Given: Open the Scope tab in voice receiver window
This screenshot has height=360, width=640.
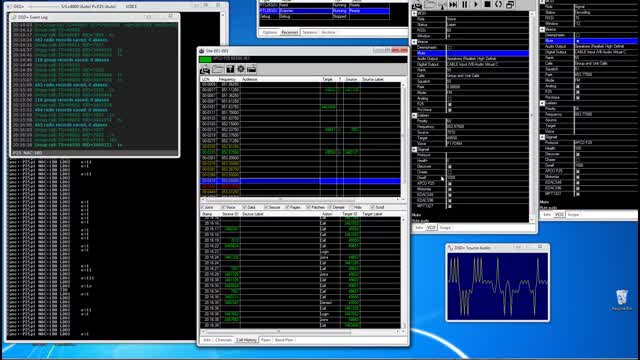Looking at the screenshot, I should pos(445,228).
